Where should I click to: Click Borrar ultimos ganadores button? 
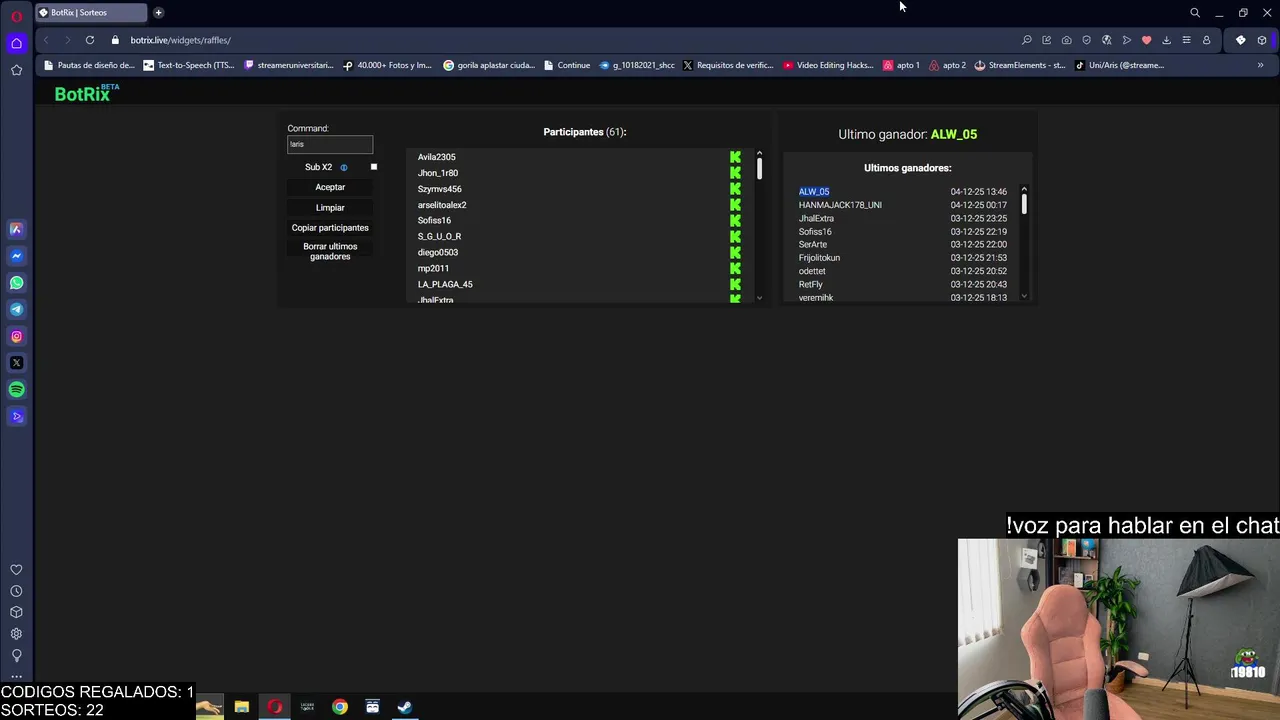(330, 251)
